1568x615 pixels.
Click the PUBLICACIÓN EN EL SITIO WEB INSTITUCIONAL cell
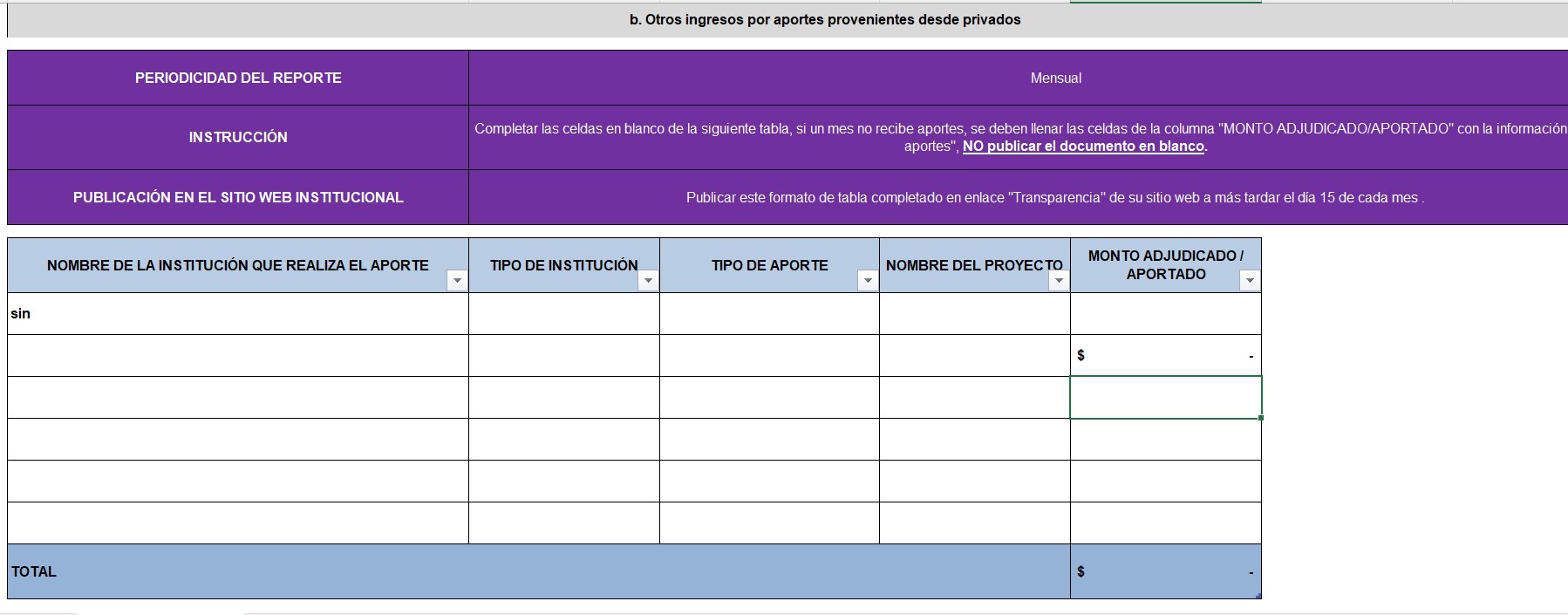pos(237,198)
